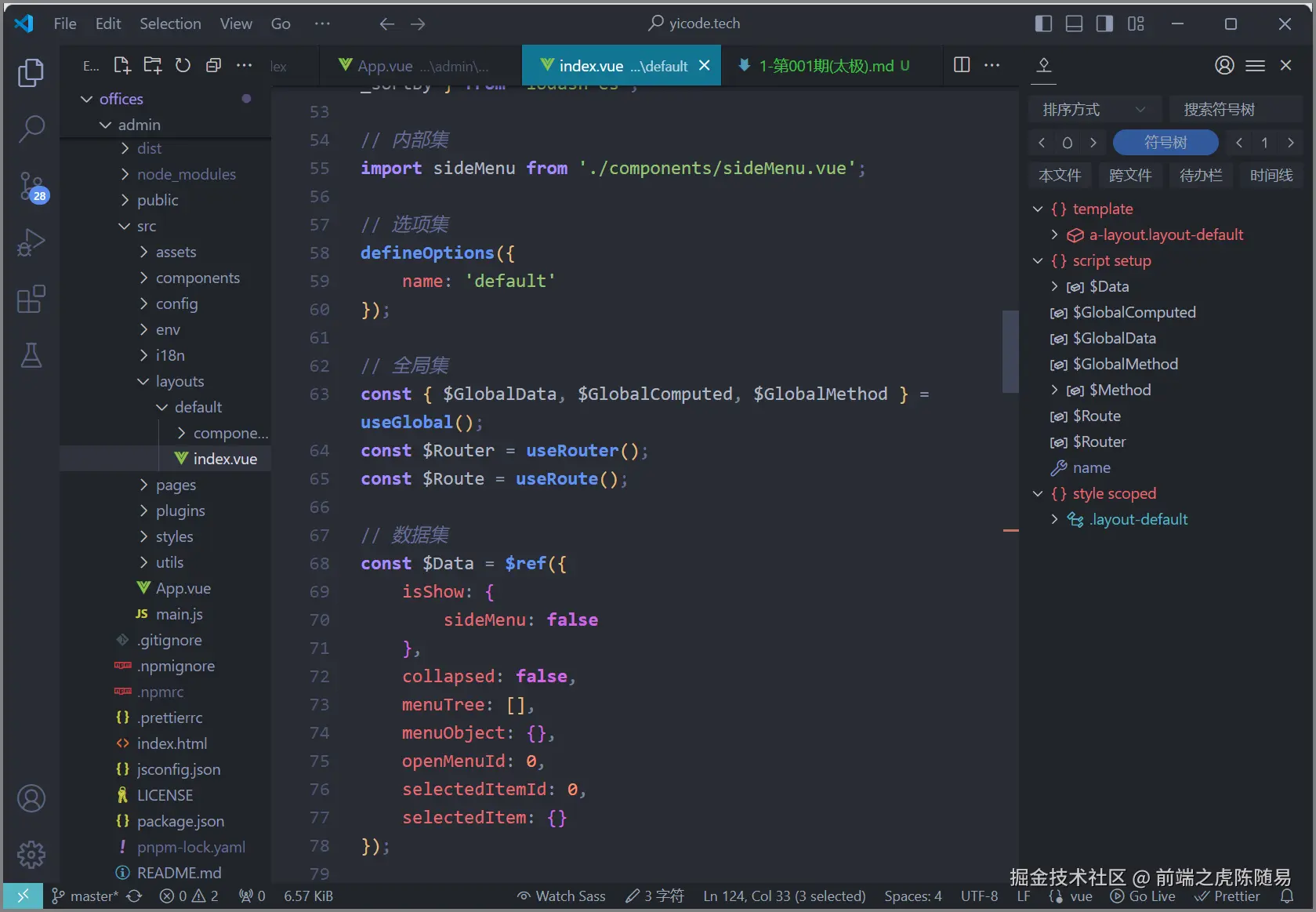The width and height of the screenshot is (1316, 912).
Task: Click the 搜索符号树 button
Action: 1235,109
